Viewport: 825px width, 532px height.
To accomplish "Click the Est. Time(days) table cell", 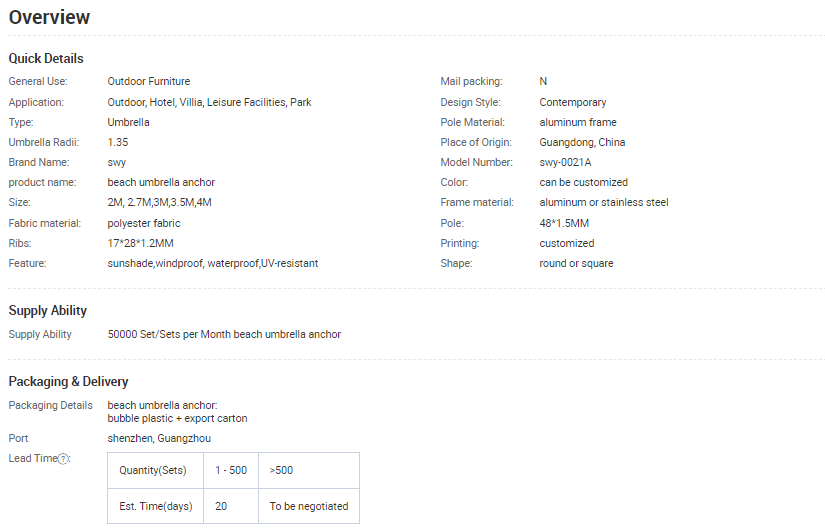I will 155,506.
